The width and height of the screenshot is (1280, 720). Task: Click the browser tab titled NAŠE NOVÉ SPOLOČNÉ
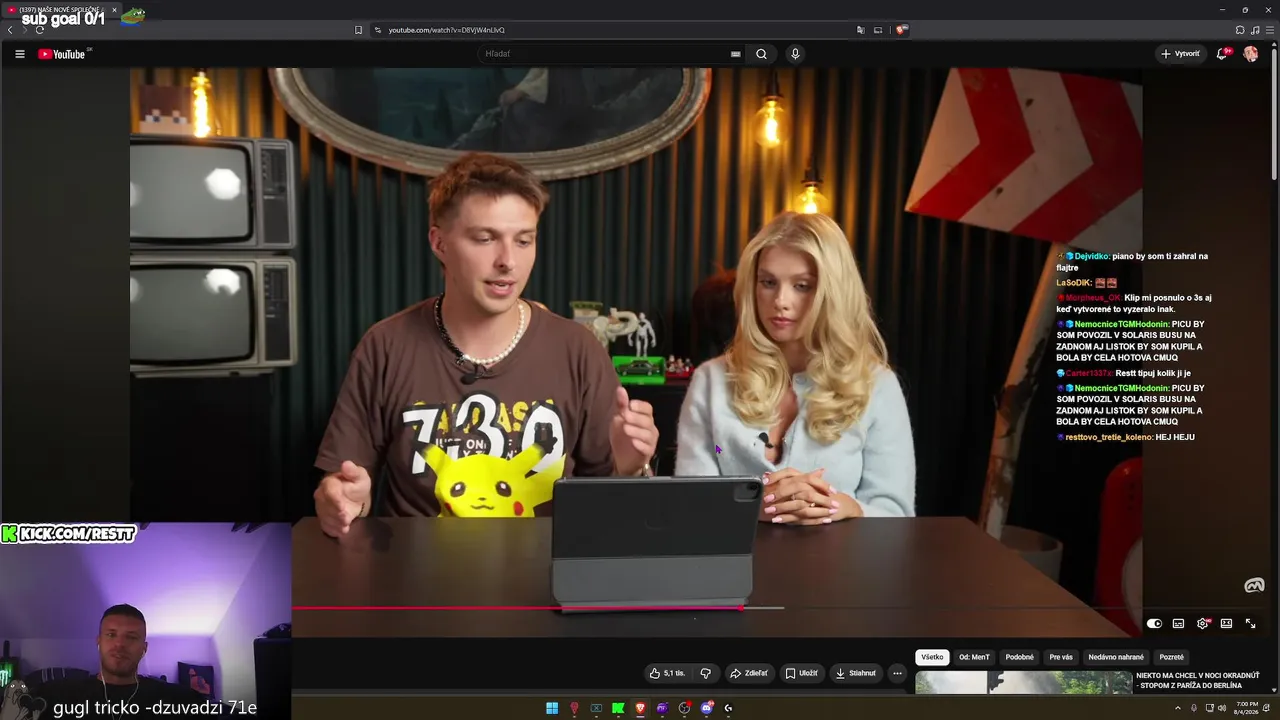tap(62, 10)
